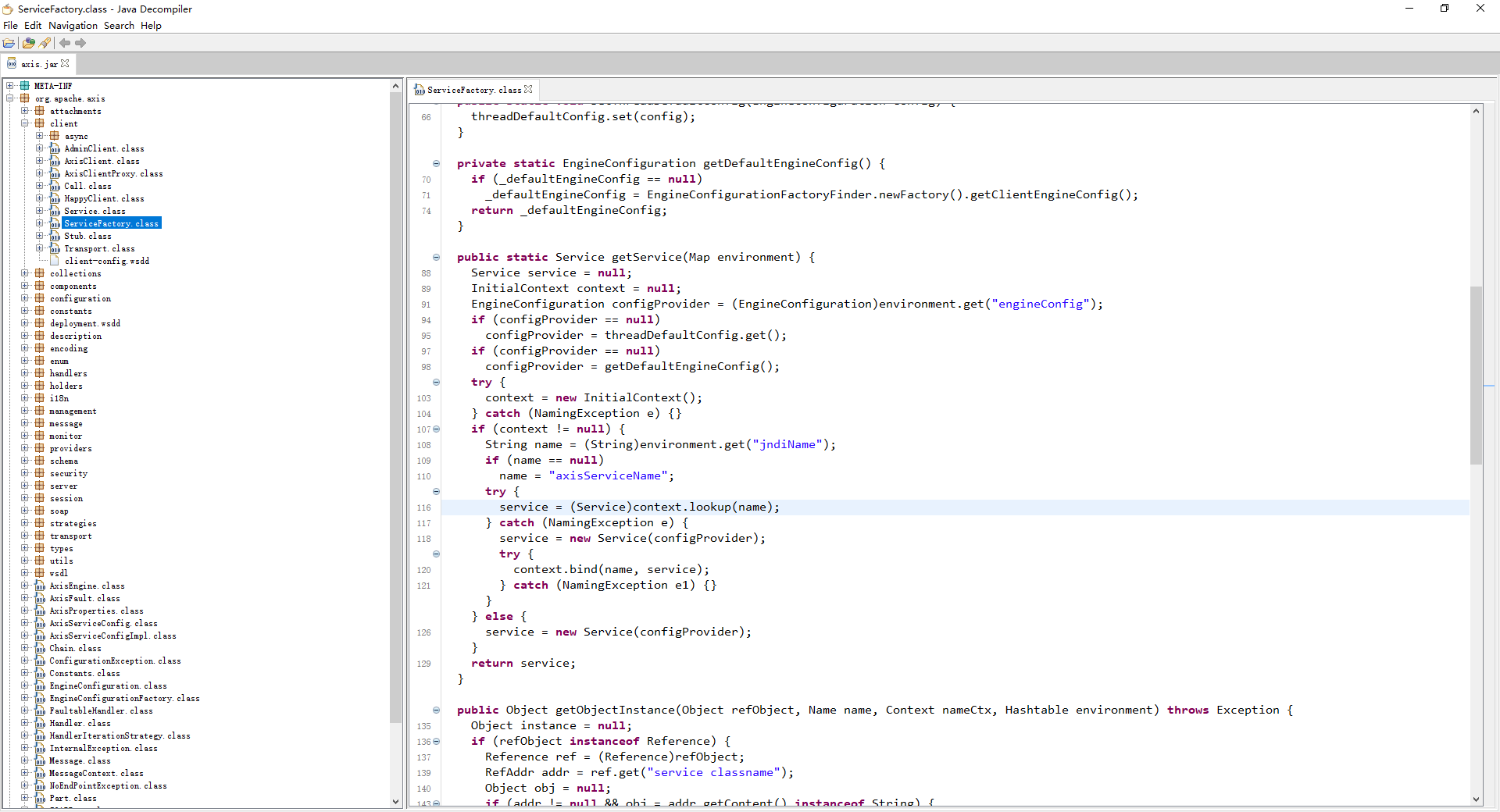Click the wsdl package icon

(40, 573)
